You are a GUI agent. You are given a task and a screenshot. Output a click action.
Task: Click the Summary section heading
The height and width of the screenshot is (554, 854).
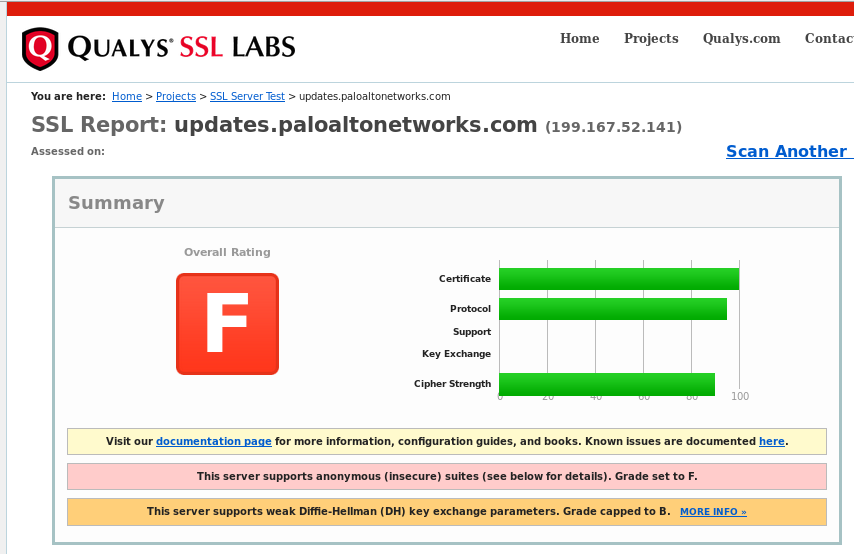pyautogui.click(x=116, y=203)
